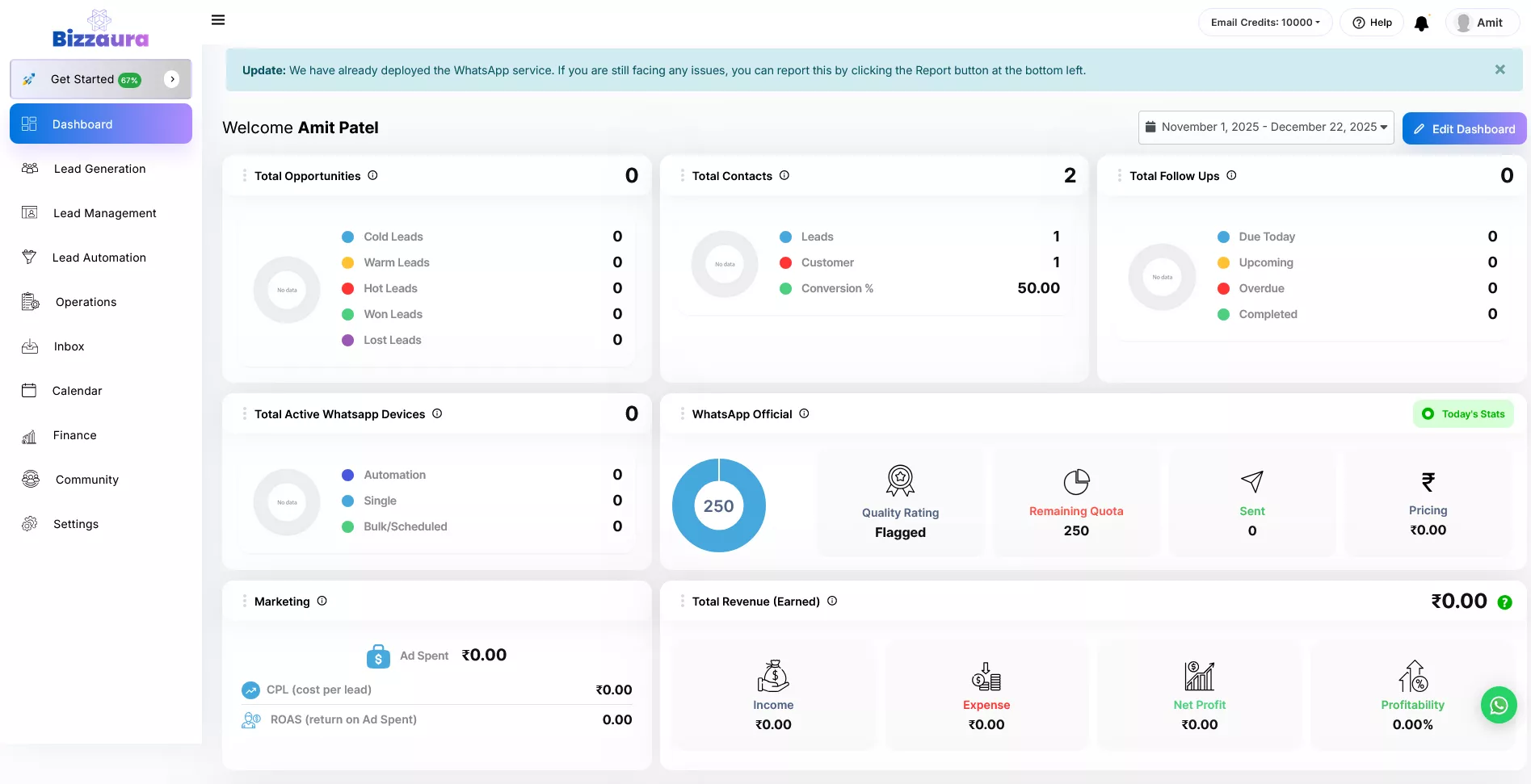The width and height of the screenshot is (1531, 784).
Task: Open the Email Credits dropdown
Action: [x=1264, y=23]
